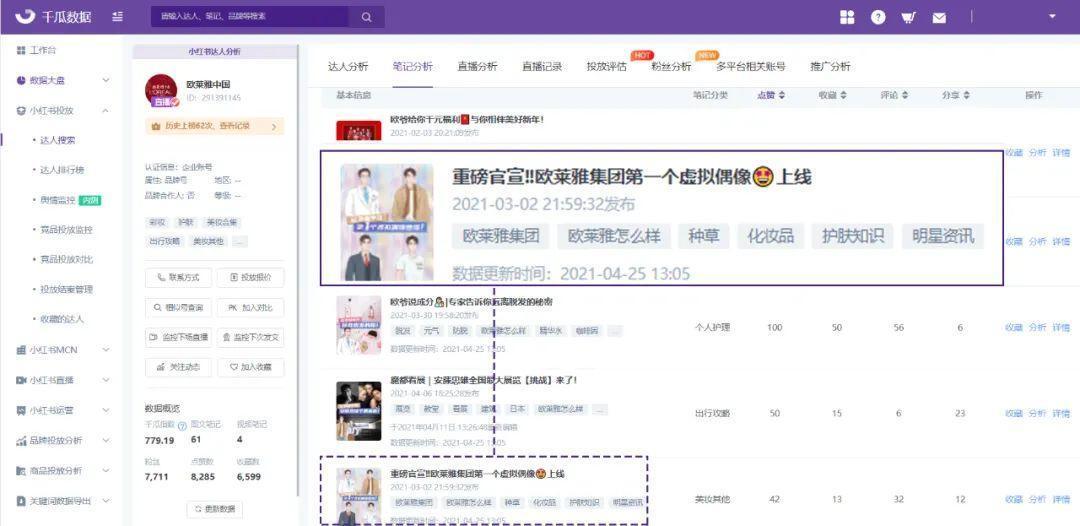Open the mail messages icon
Image resolution: width=1080 pixels, height=526 pixels.
click(939, 18)
